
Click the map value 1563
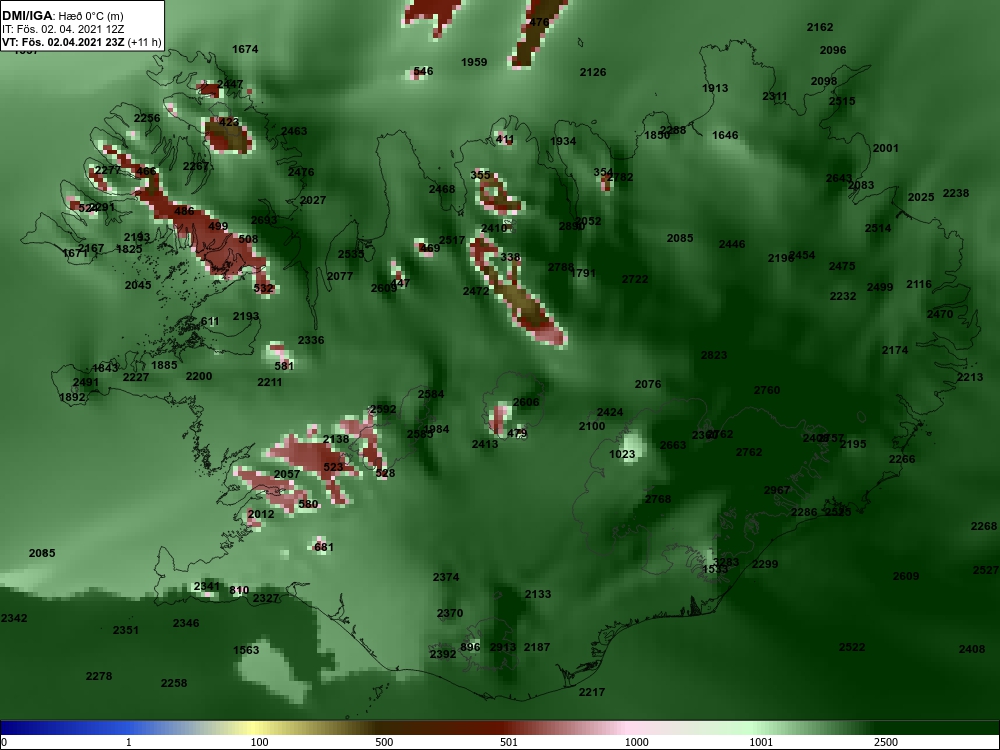point(246,650)
